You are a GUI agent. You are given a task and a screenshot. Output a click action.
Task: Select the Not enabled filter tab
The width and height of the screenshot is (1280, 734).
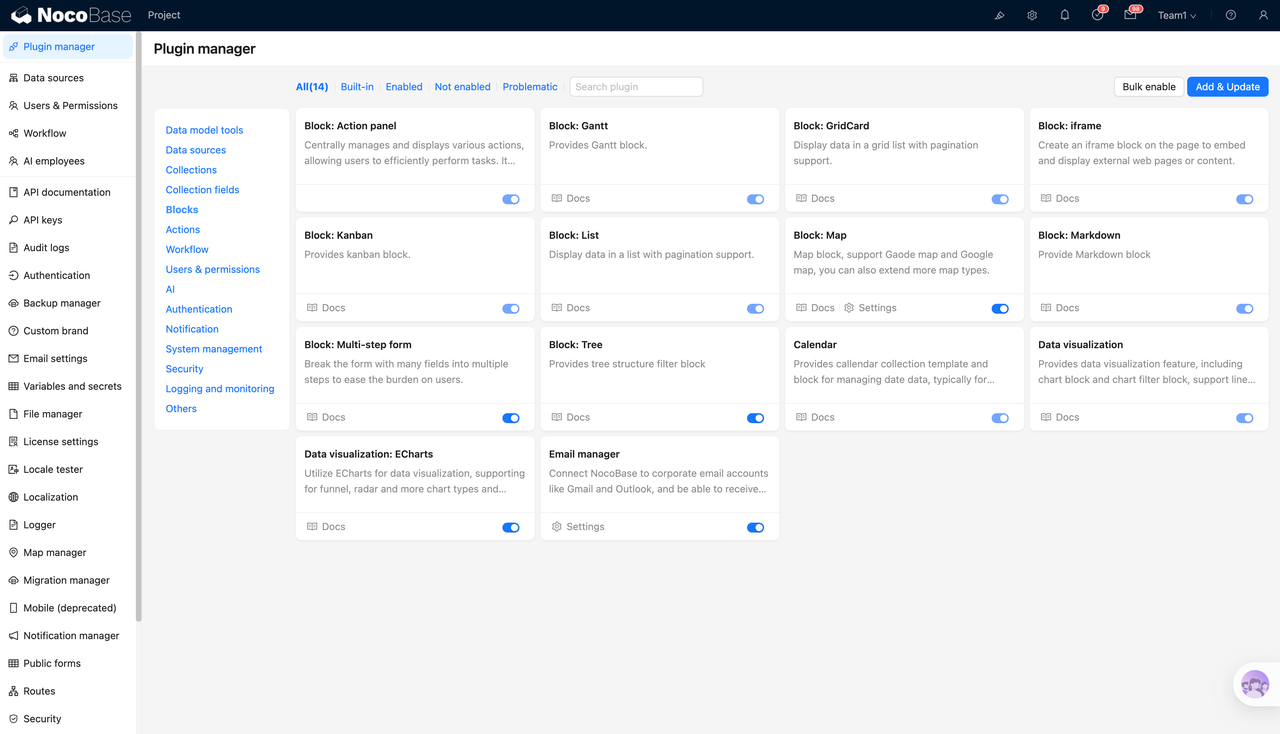tap(462, 87)
